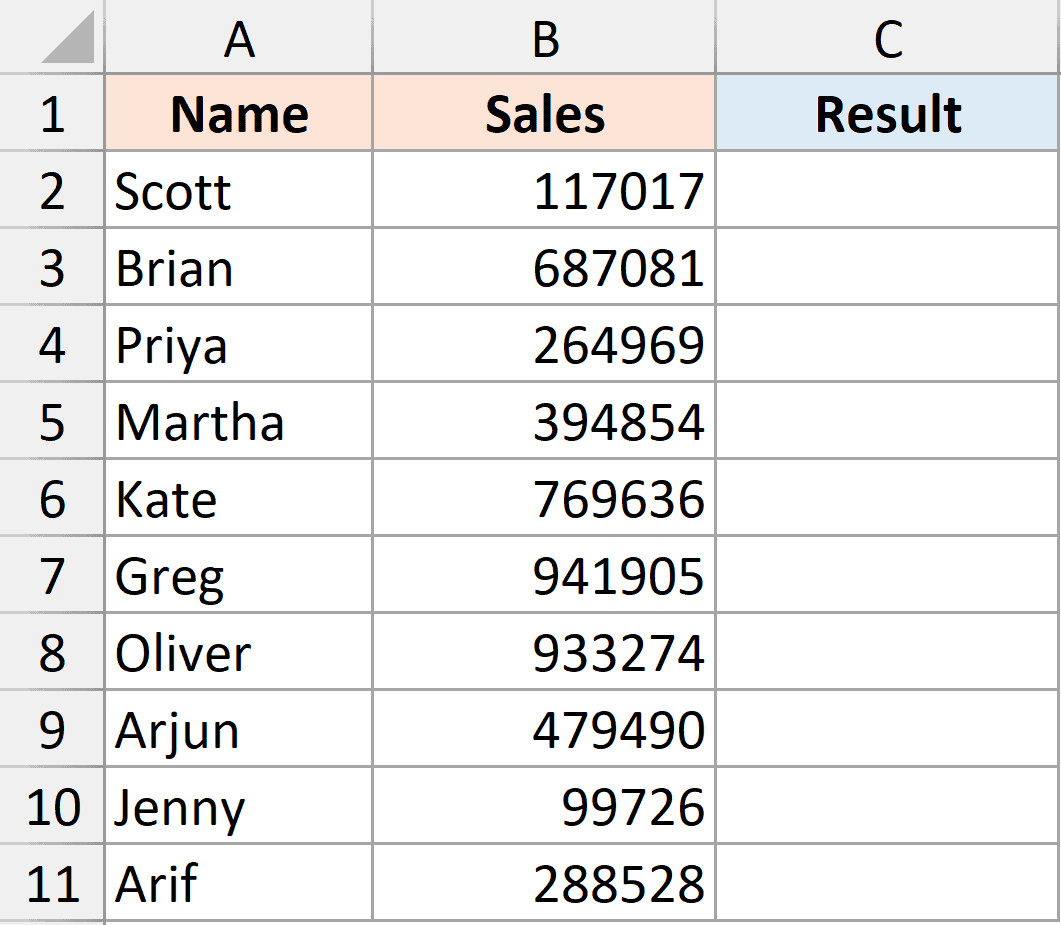Image resolution: width=1061 pixels, height=925 pixels.
Task: Select row 11 header
Action: pyautogui.click(x=52, y=884)
